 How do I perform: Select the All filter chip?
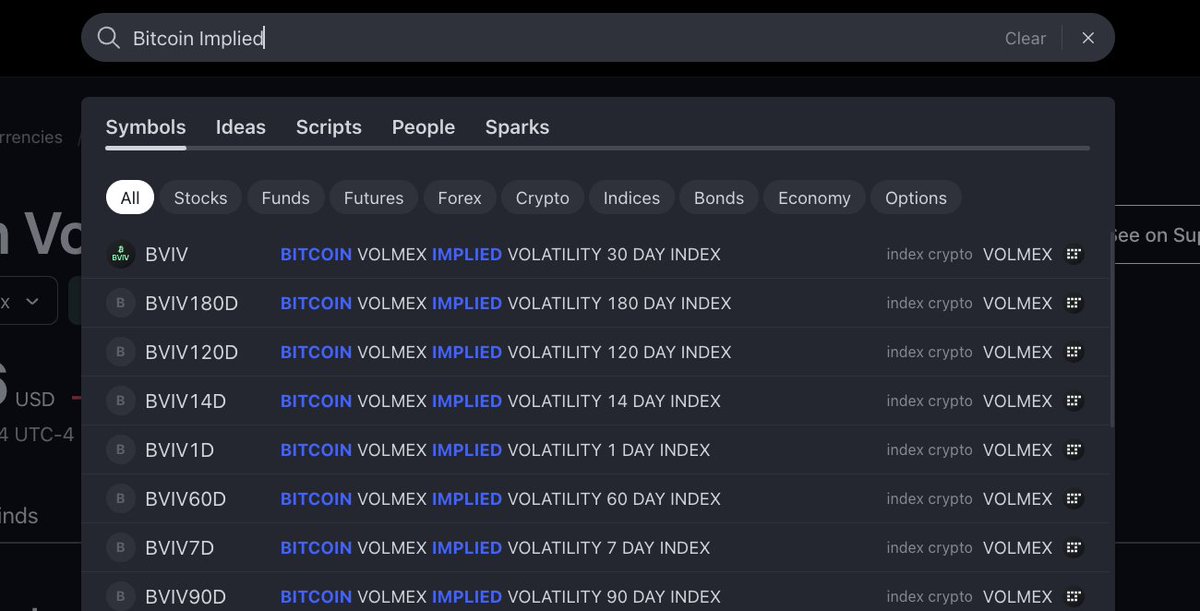tap(130, 198)
